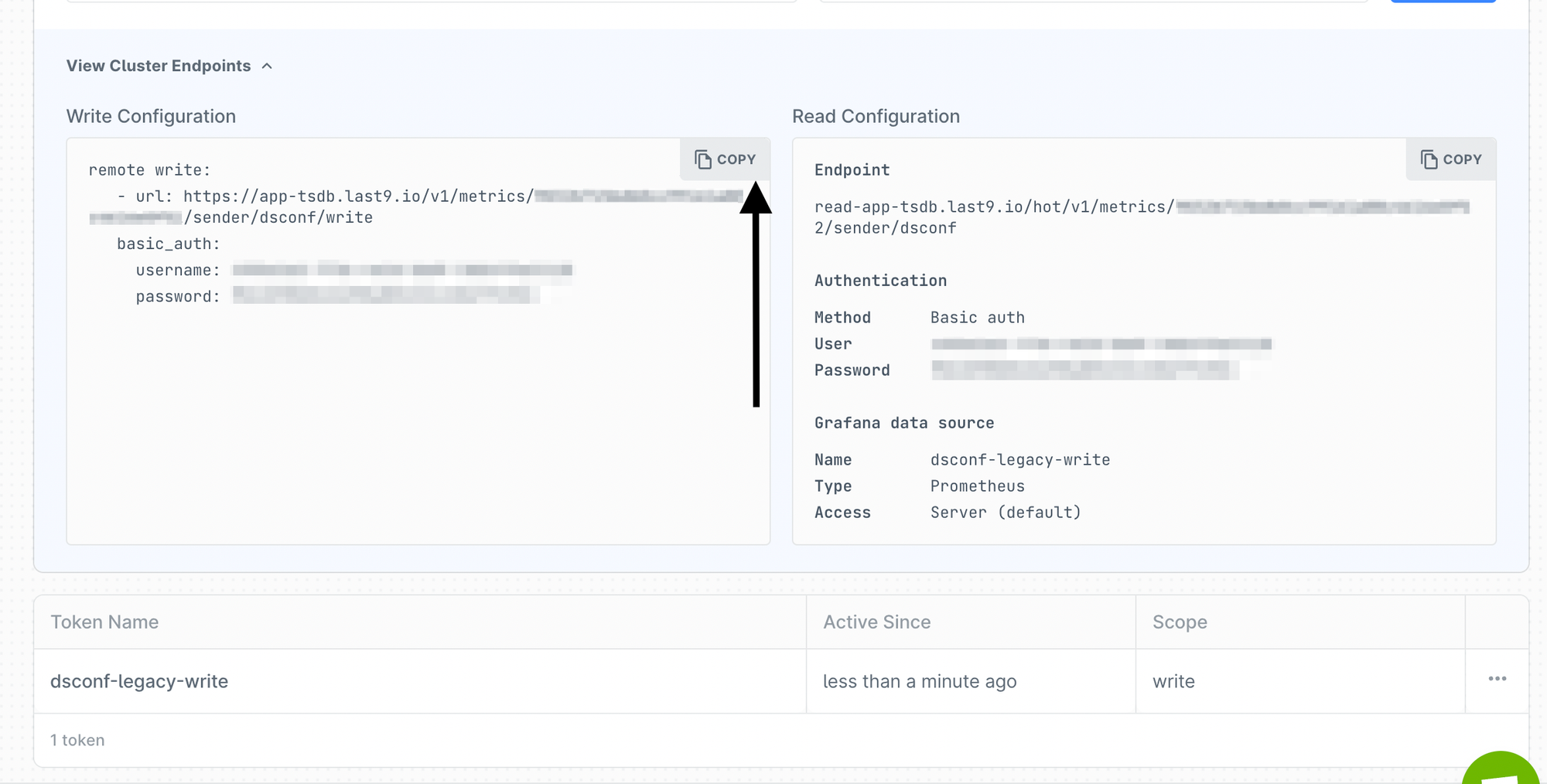1547x784 pixels.
Task: Click the Write Configuration heading
Action: click(151, 116)
